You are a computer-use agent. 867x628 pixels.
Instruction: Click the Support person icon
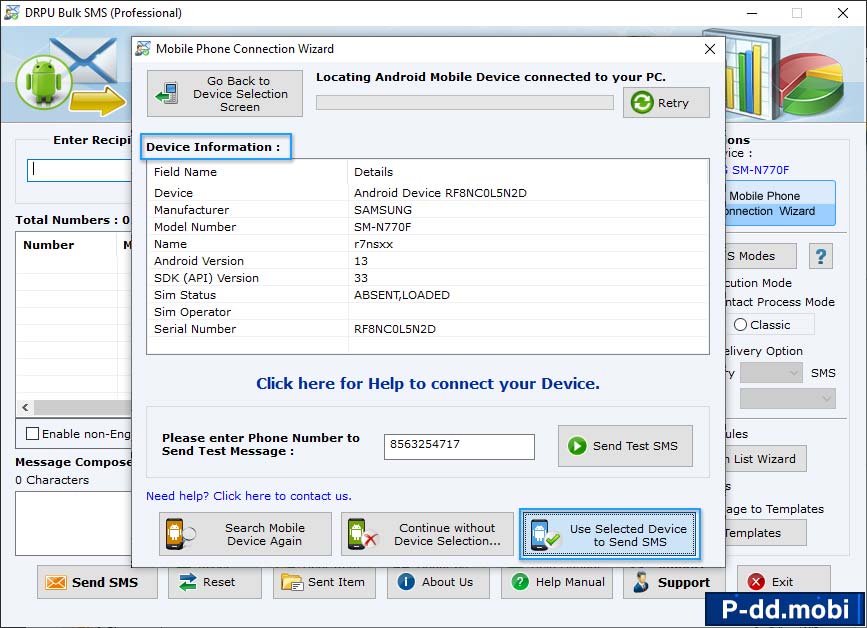click(641, 582)
